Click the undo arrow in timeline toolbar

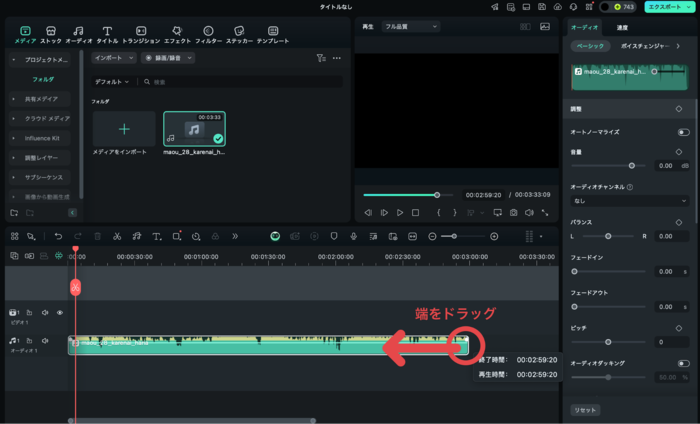click(58, 236)
